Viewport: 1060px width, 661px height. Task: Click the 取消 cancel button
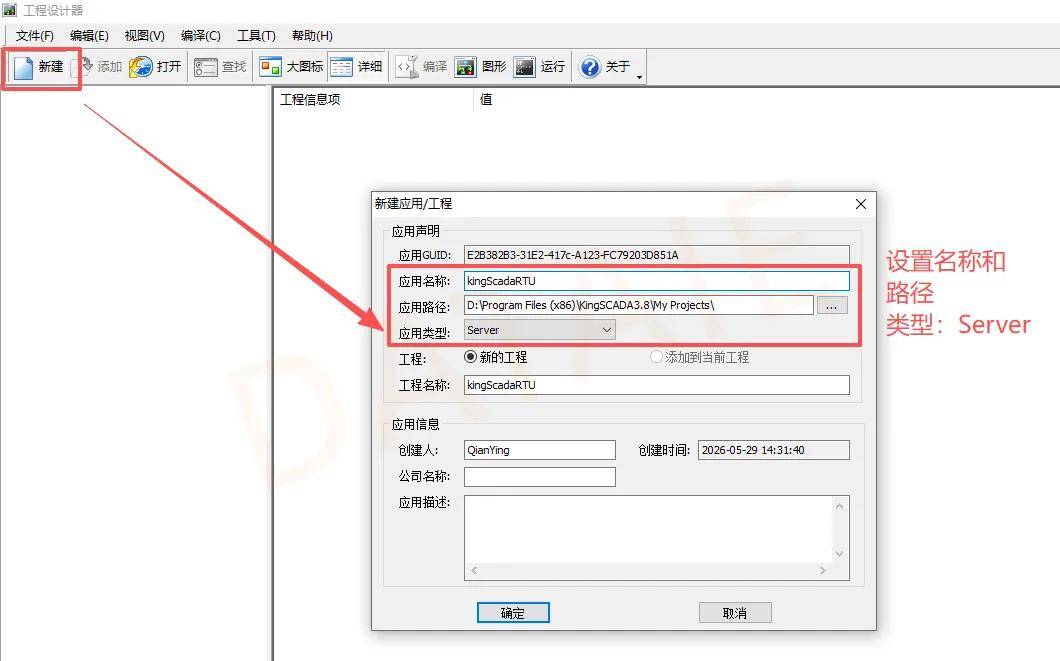(x=735, y=613)
